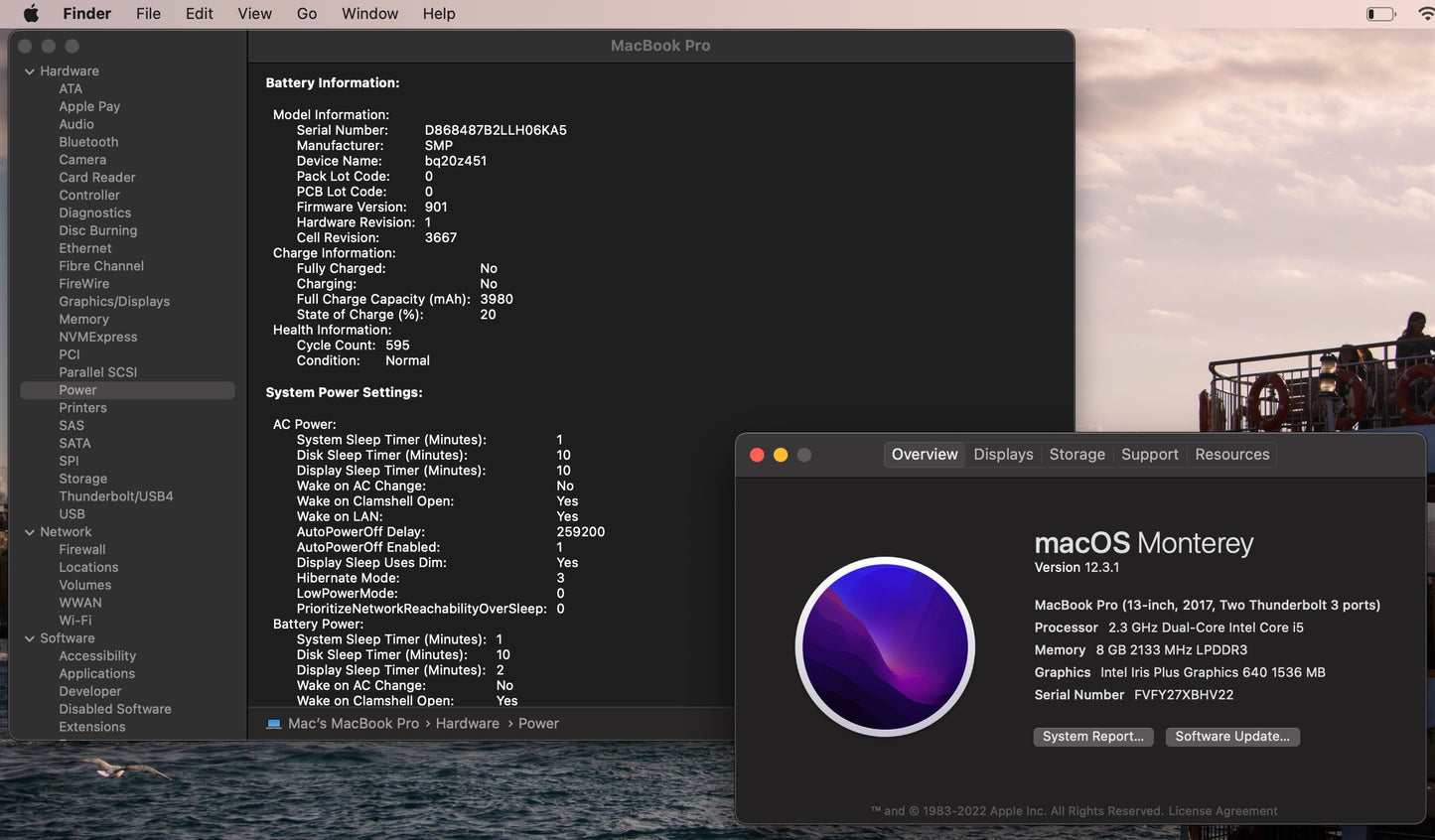Select Wi-Fi under Network
The width and height of the screenshot is (1435, 840).
[75, 621]
